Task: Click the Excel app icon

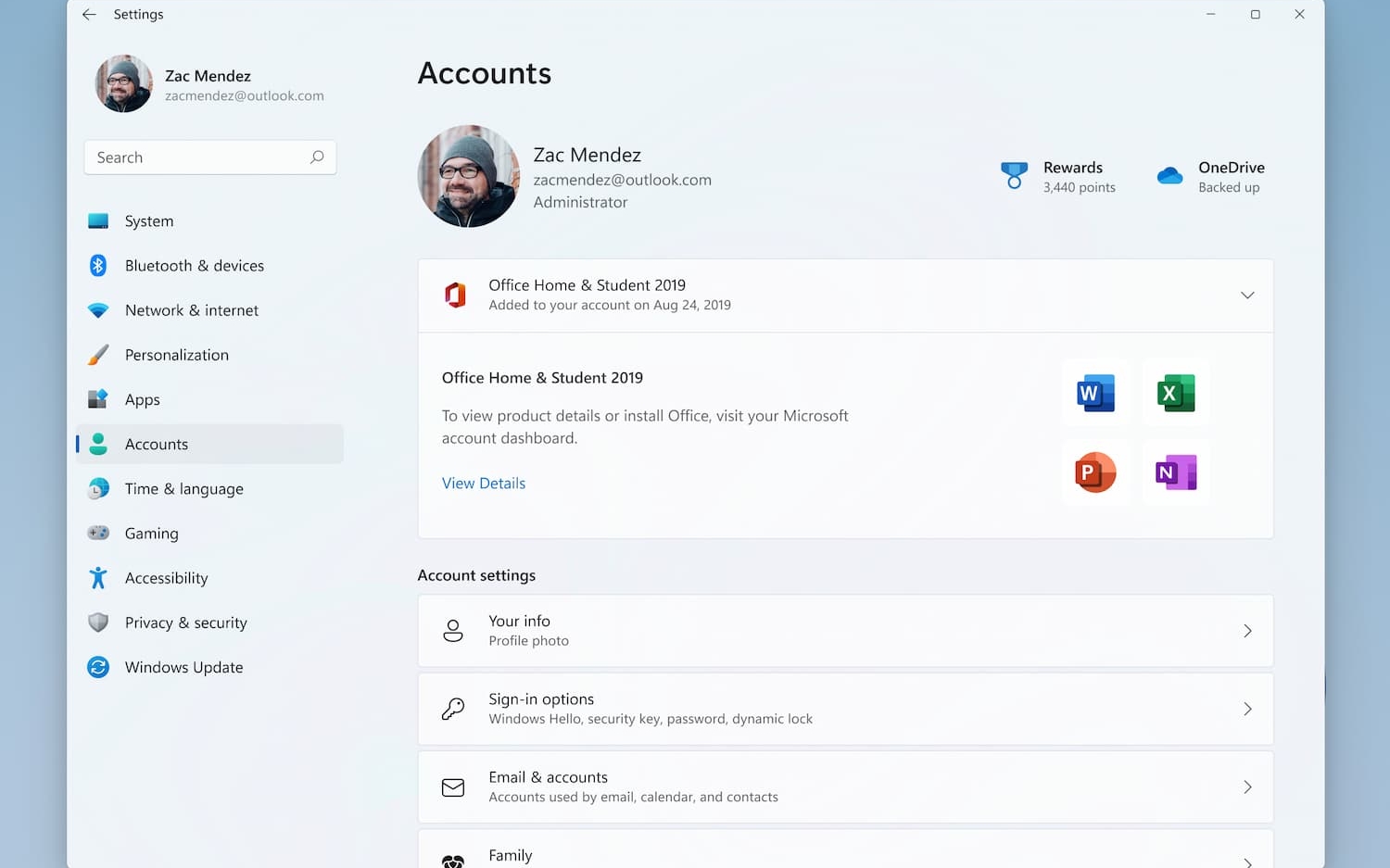Action: (x=1176, y=394)
